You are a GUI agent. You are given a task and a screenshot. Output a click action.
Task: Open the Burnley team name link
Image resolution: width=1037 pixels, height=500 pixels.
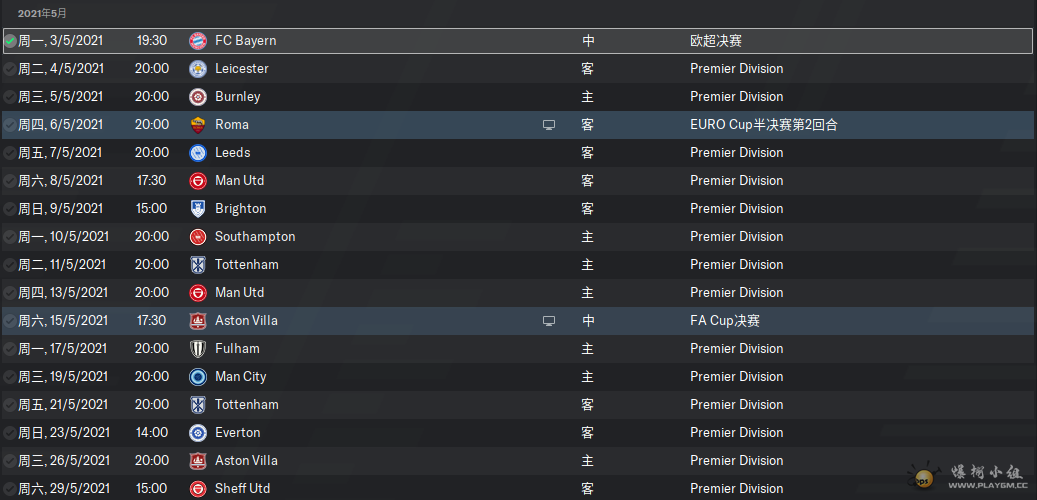237,97
